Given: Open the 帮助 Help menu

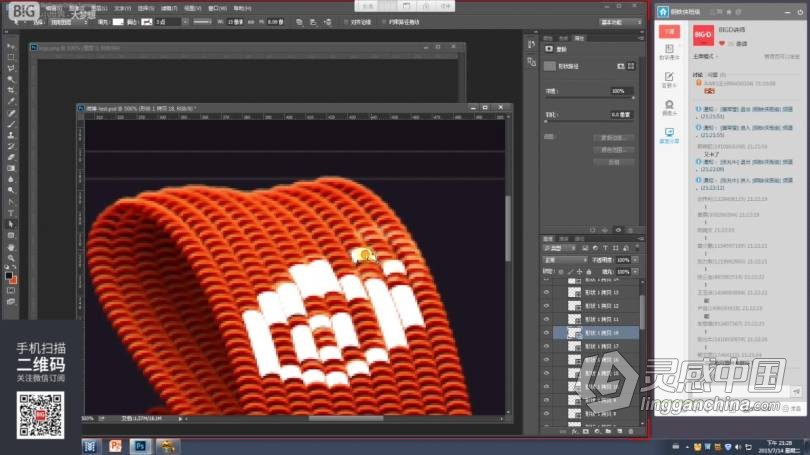Looking at the screenshot, I should point(242,8).
